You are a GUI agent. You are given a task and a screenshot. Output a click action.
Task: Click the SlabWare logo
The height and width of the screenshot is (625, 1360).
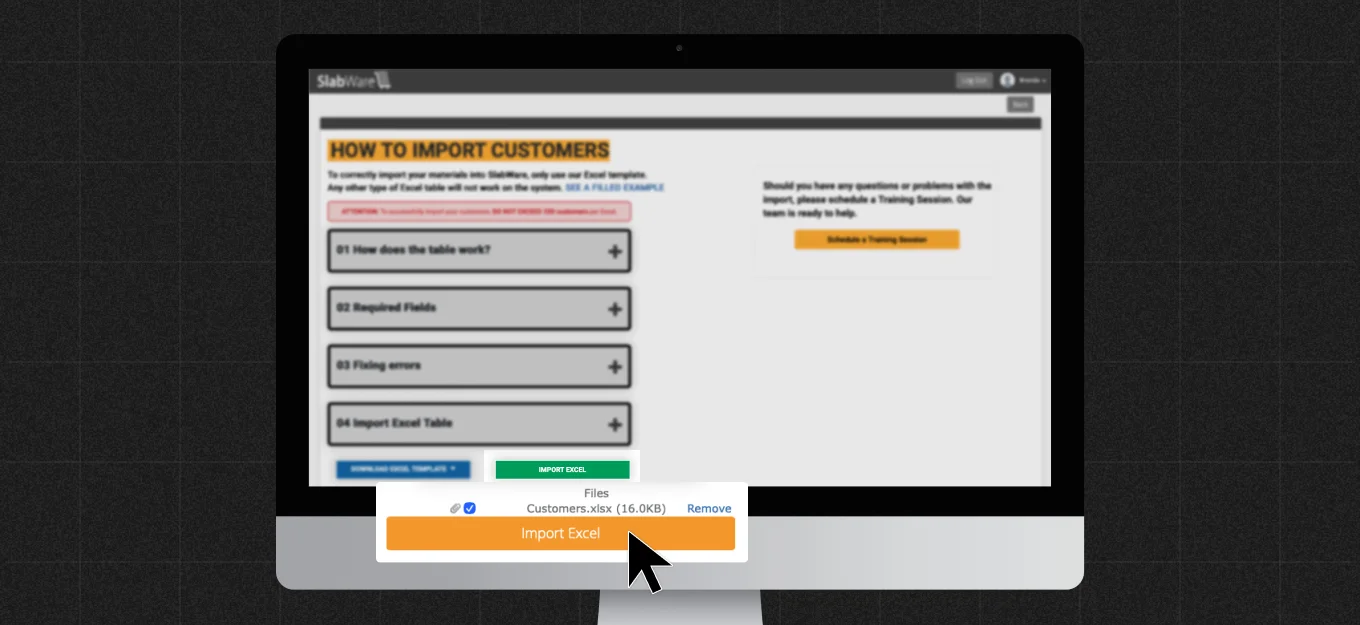click(353, 81)
